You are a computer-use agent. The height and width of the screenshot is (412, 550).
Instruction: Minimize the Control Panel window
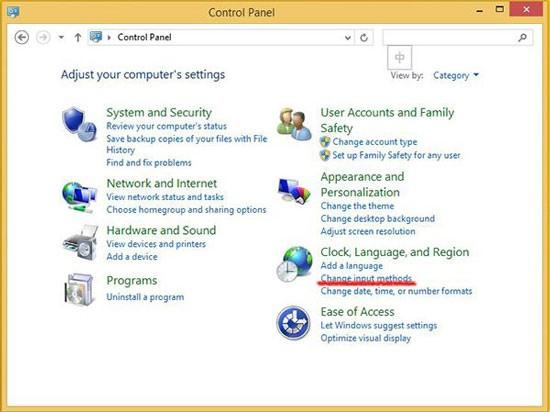pyautogui.click(x=479, y=11)
